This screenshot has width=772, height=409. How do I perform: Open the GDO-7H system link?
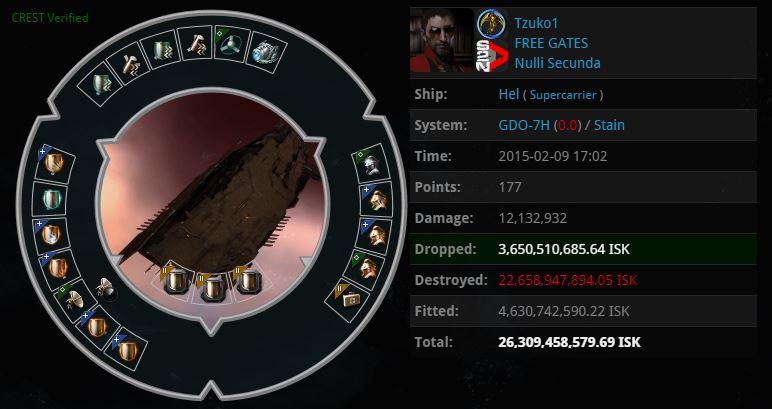tap(524, 125)
